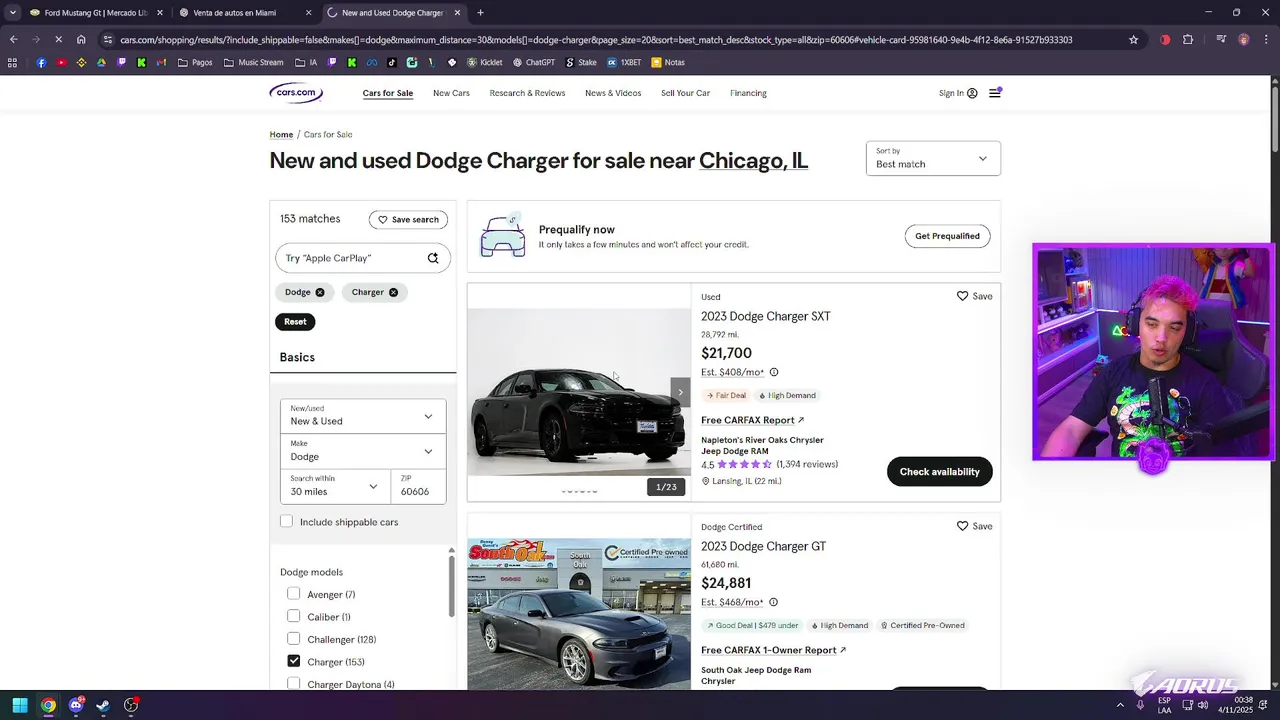Check the Challenger model checkbox

pyautogui.click(x=294, y=639)
